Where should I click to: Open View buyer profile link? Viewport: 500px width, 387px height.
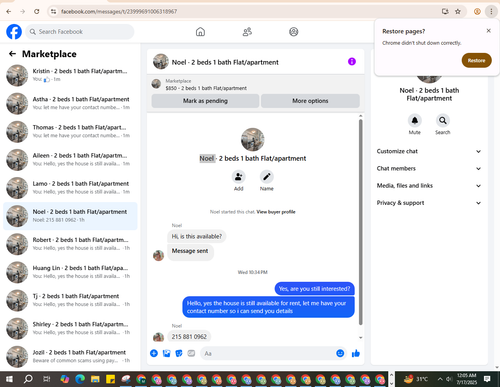(276, 212)
